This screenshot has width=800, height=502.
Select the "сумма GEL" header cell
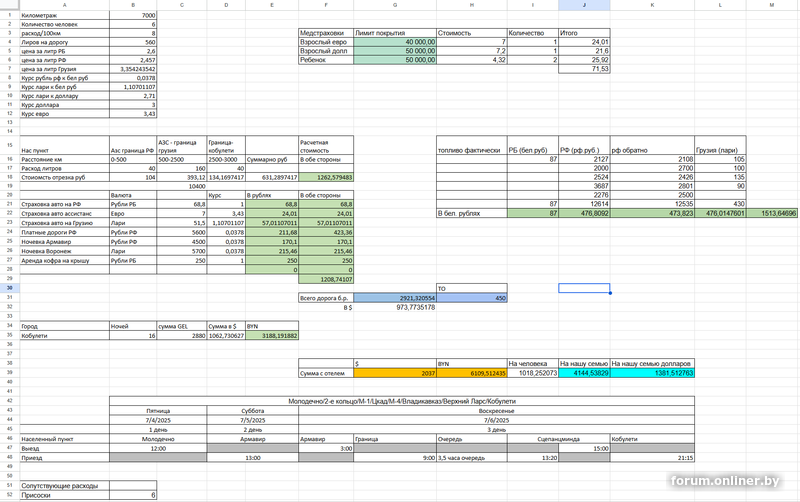(x=182, y=326)
